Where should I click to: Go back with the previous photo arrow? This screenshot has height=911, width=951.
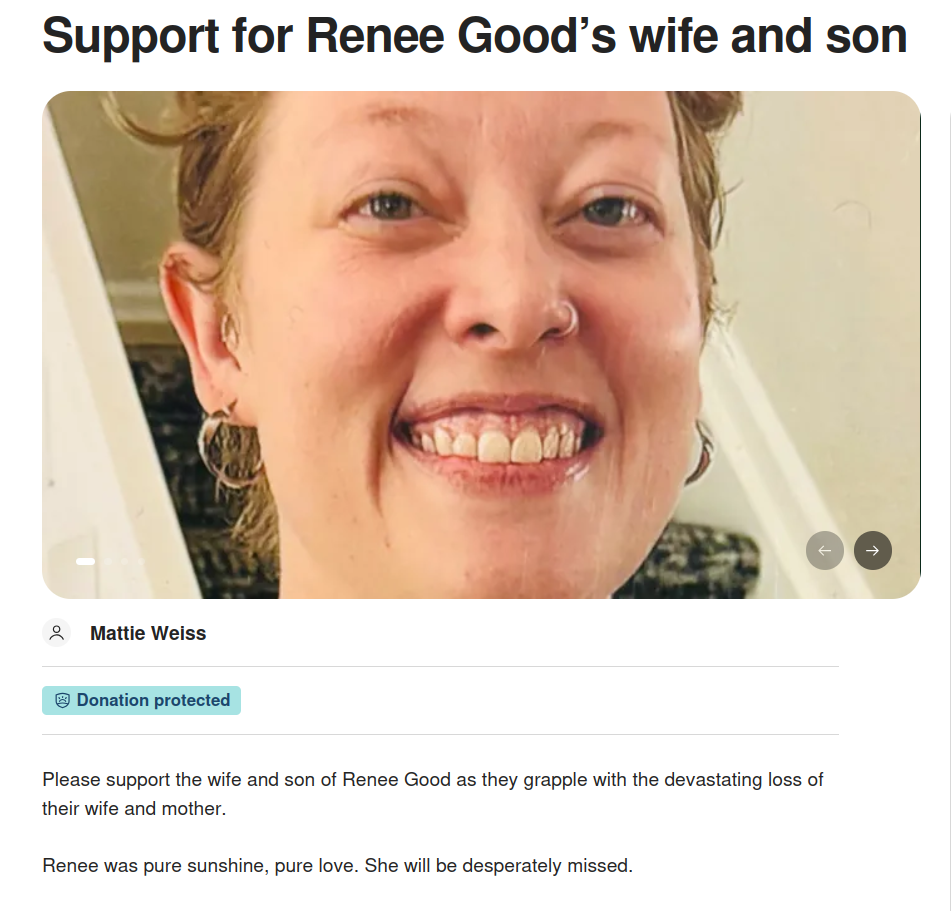(825, 550)
